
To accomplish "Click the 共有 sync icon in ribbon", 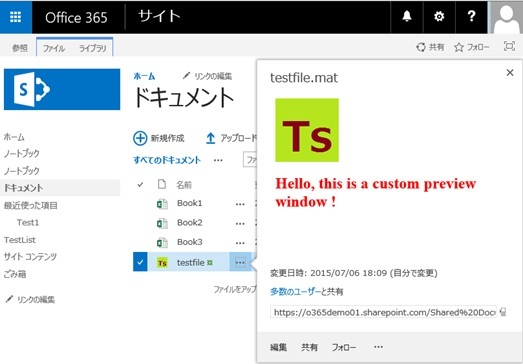I will pyautogui.click(x=421, y=47).
